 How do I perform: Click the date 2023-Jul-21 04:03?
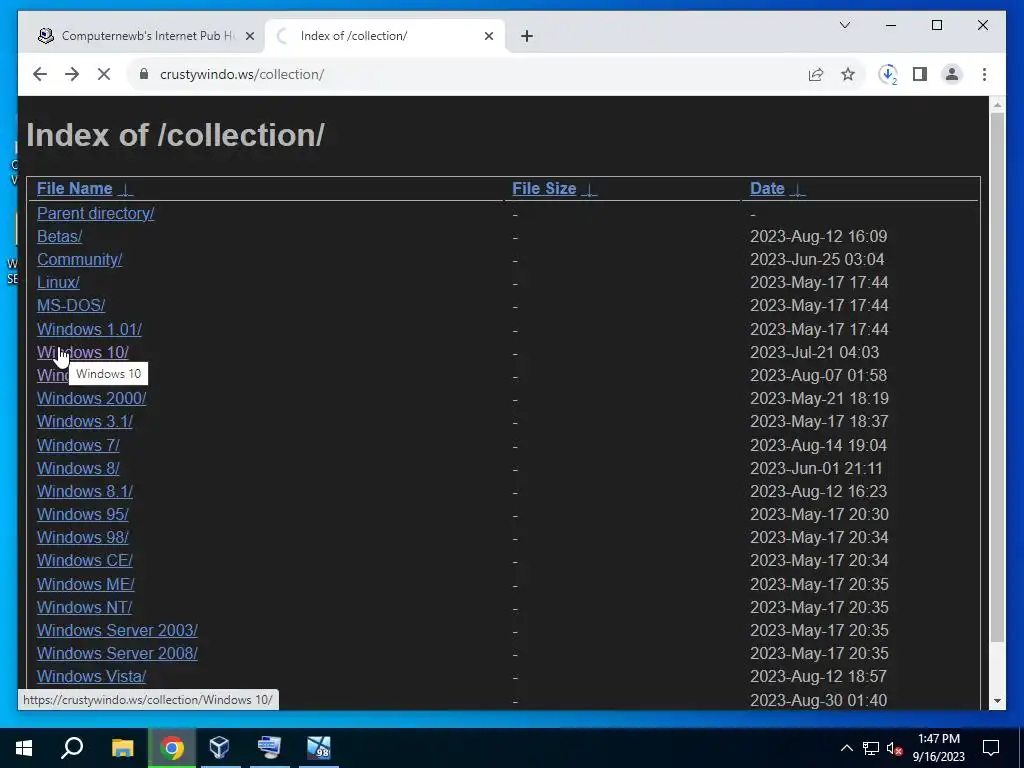pos(814,353)
